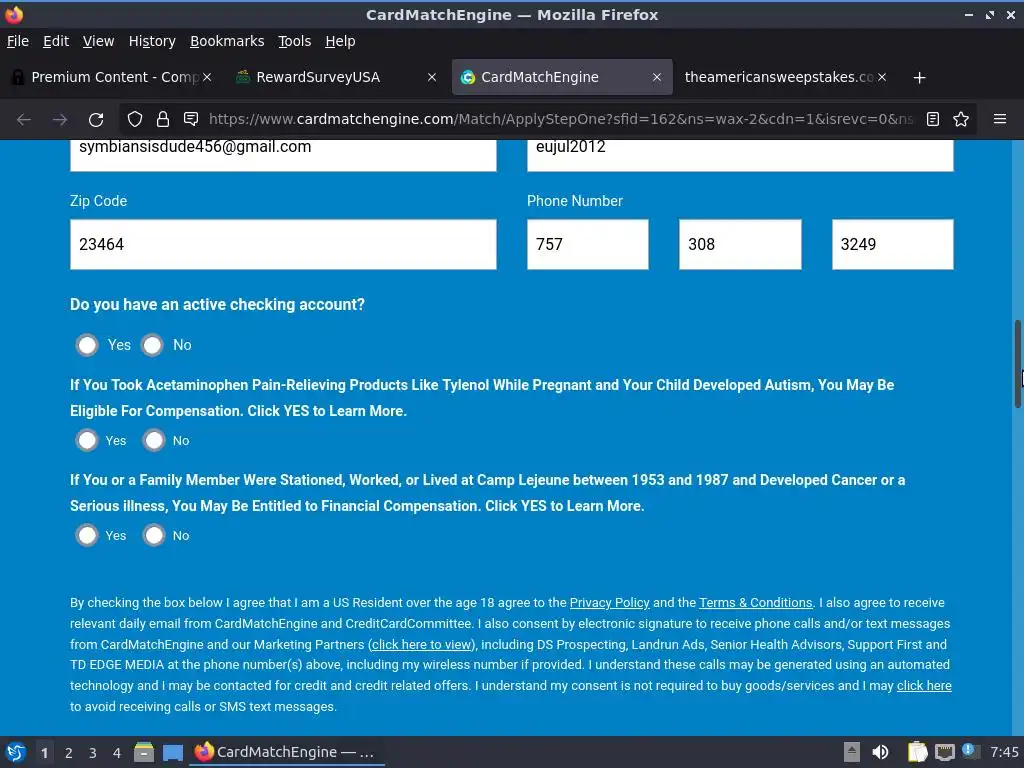Open the tracking protection shield icon

(135, 119)
